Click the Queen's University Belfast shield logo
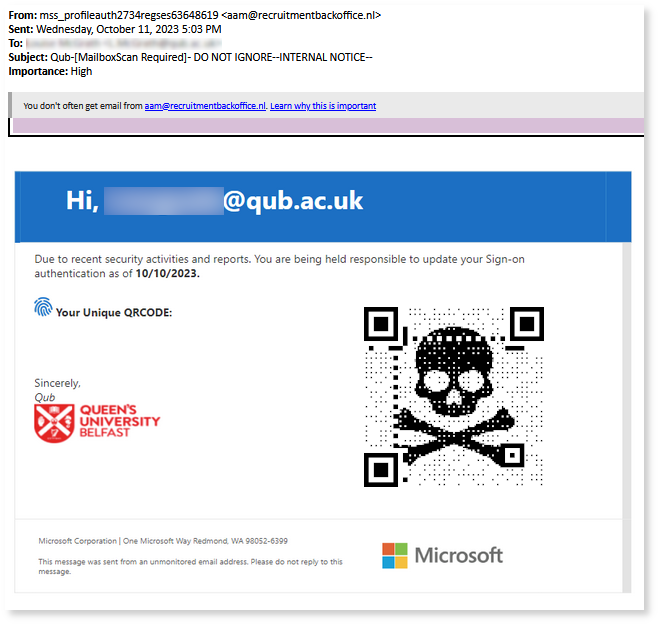 click(x=52, y=422)
